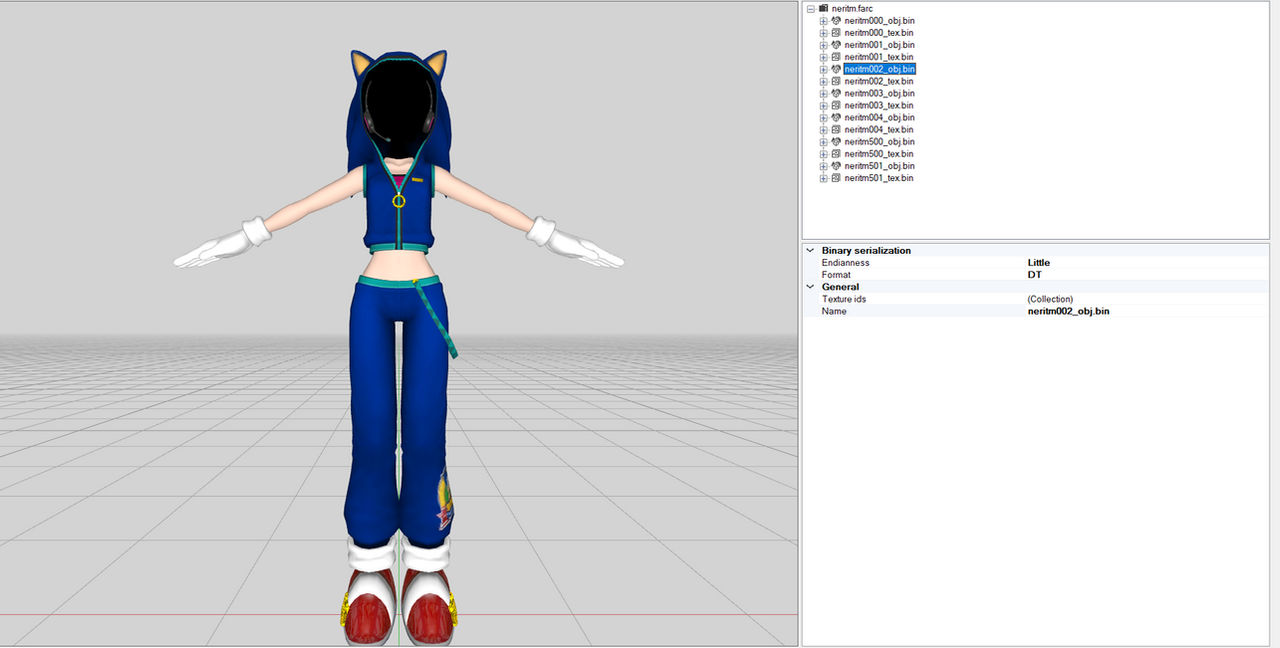Select neritm004_obj.bin in the tree

pyautogui.click(x=879, y=117)
